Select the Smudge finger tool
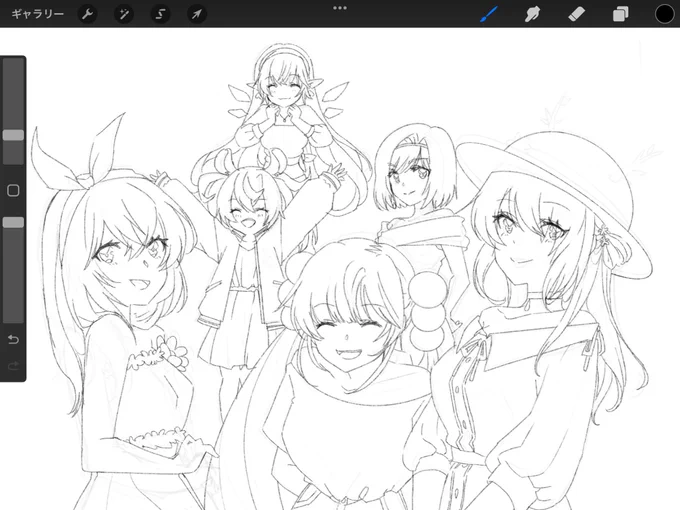 [533, 14]
